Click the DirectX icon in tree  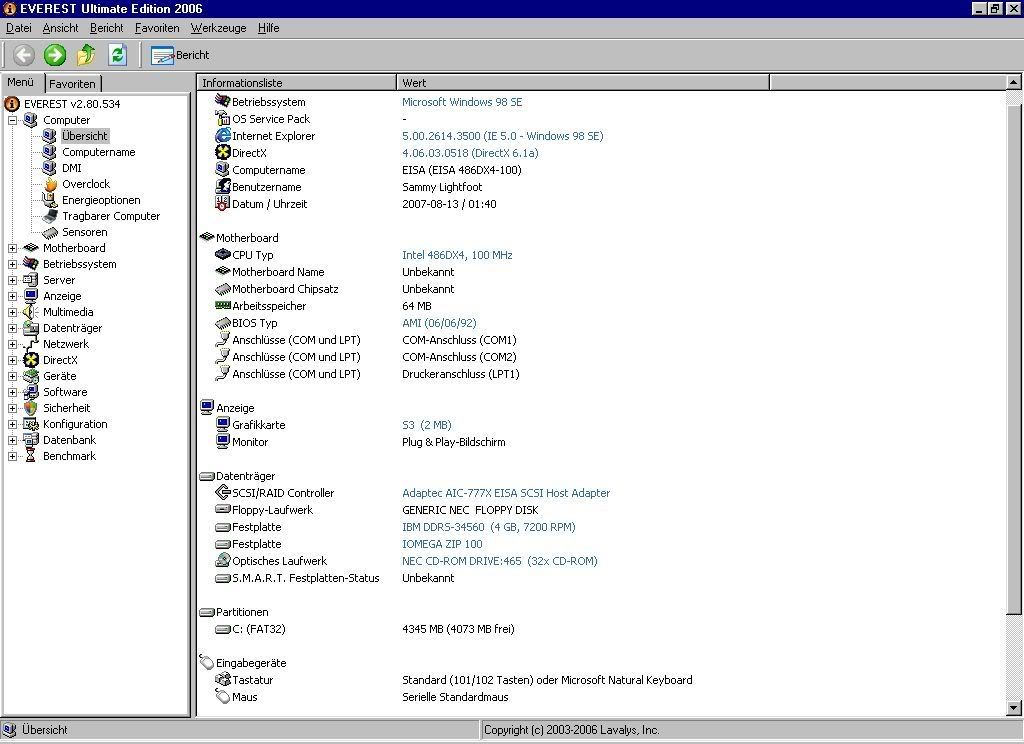pyautogui.click(x=31, y=360)
